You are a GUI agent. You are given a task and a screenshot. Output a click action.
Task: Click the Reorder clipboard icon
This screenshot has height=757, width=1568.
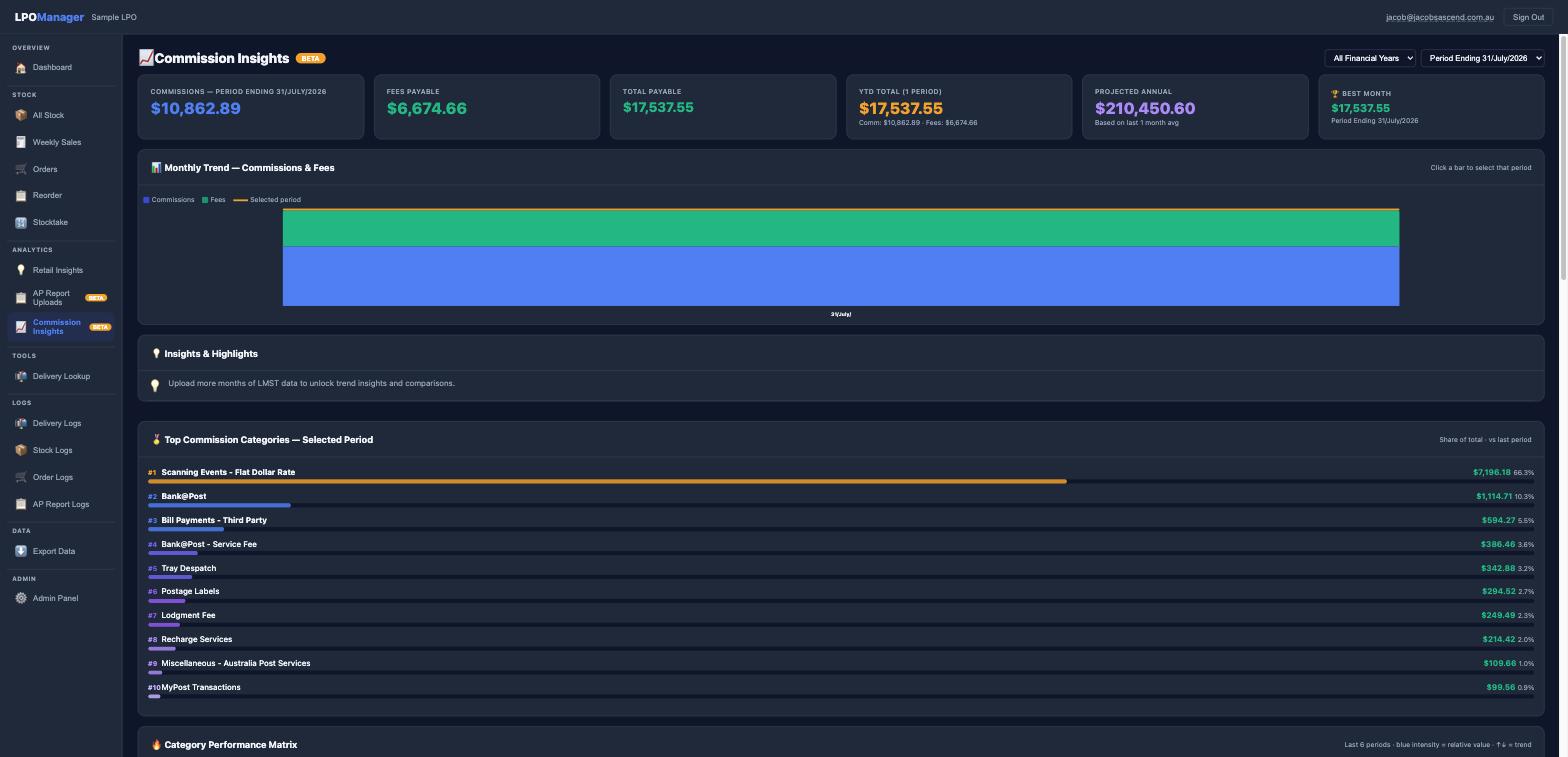click(21, 196)
